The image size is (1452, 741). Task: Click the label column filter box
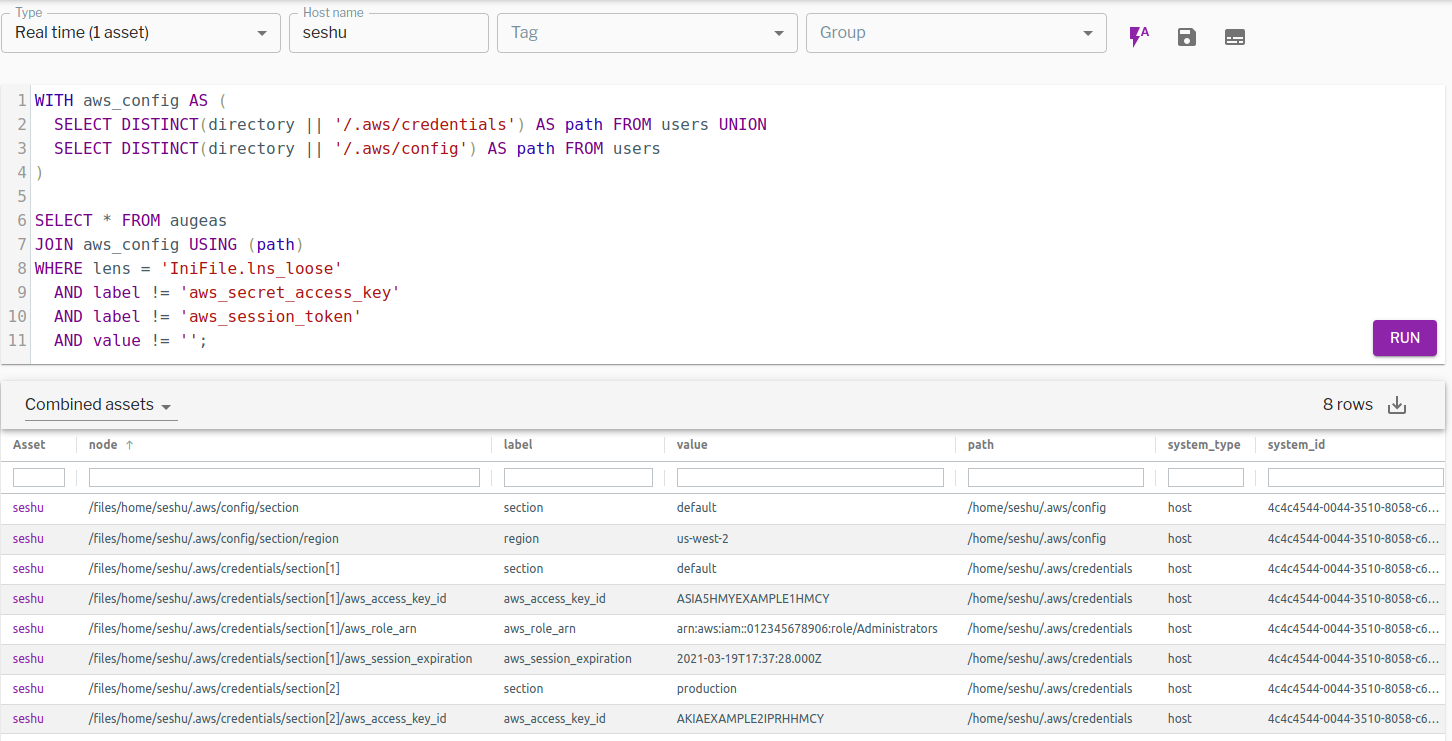click(x=577, y=477)
